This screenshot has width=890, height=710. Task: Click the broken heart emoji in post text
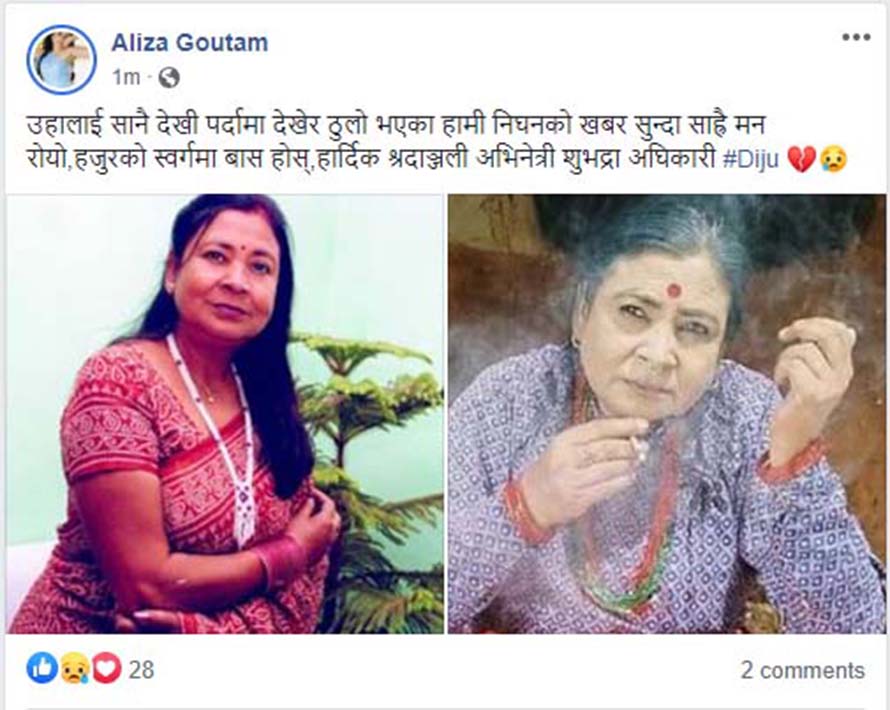(801, 159)
